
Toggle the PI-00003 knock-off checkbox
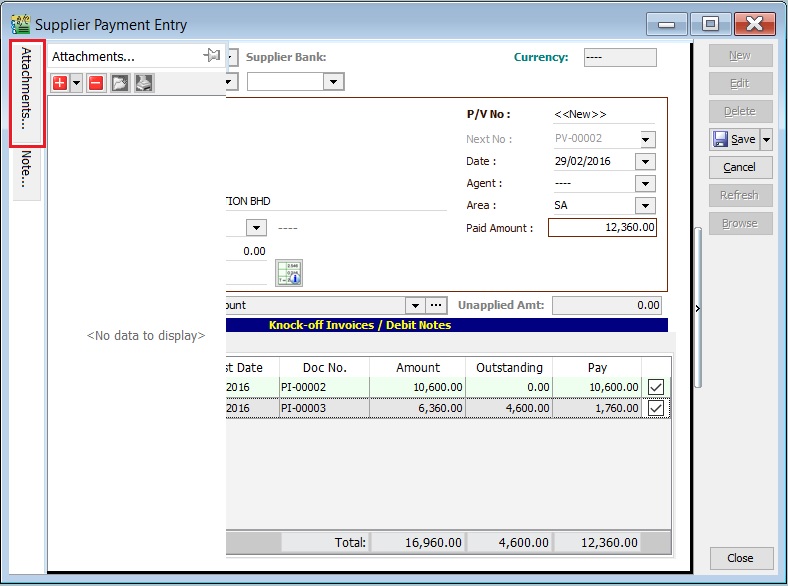[656, 408]
